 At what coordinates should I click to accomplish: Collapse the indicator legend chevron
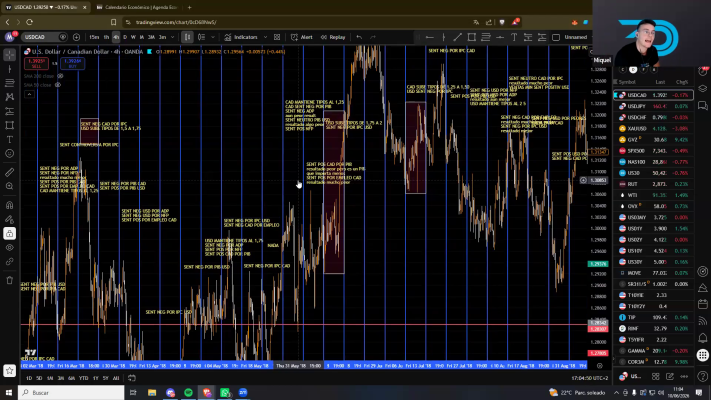coord(29,94)
